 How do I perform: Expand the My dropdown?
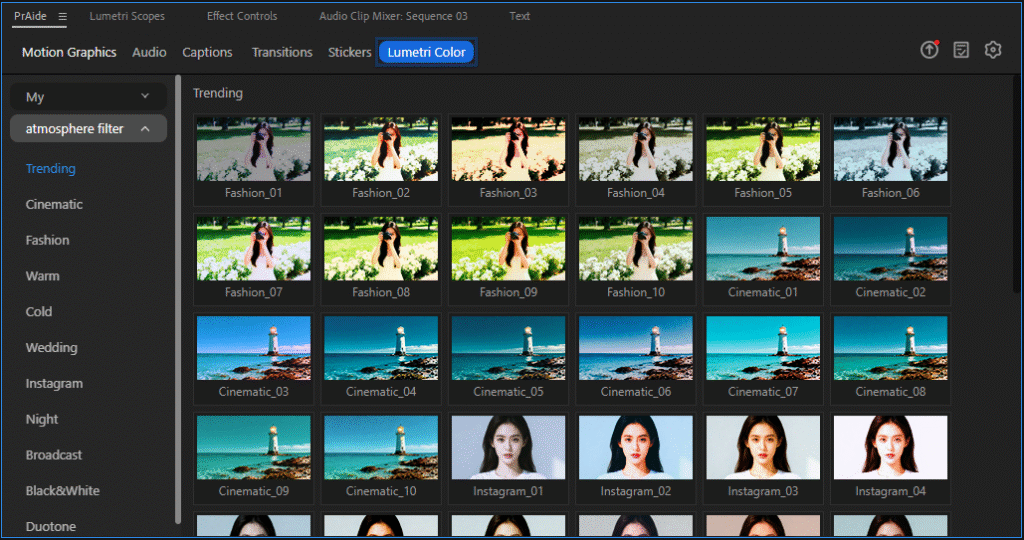(x=88, y=97)
